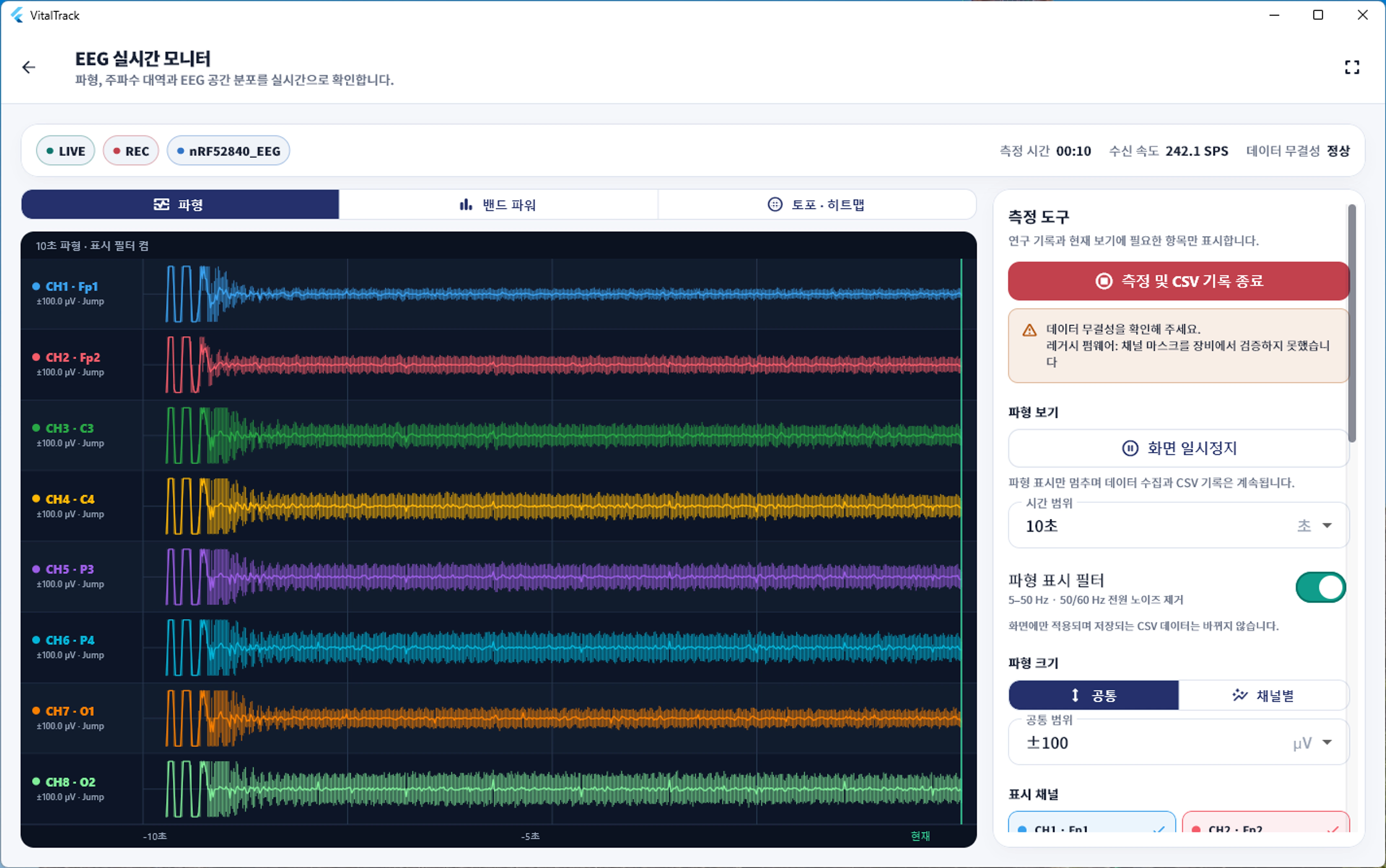Click the arrow of 시간 범위 dropdown

click(1327, 525)
